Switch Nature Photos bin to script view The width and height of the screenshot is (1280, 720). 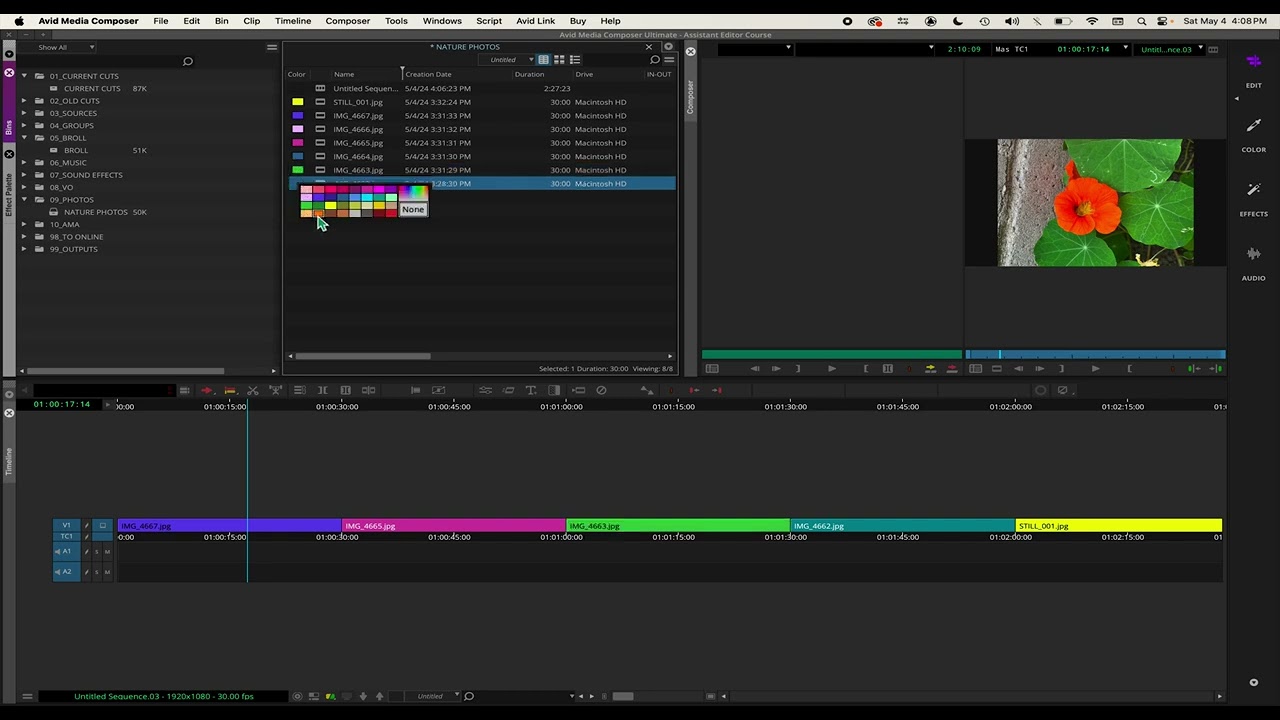575,60
